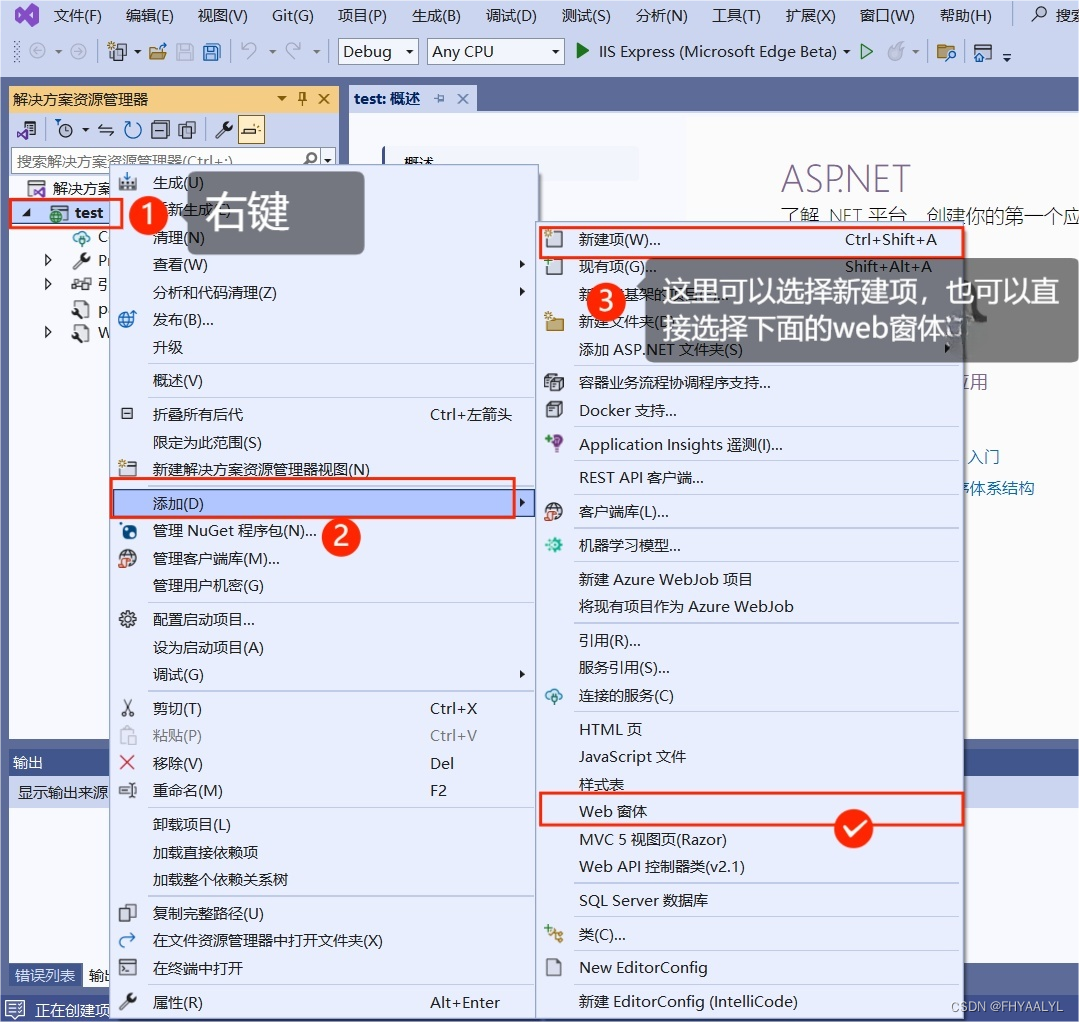Open the 调试(D) menu

coord(511,15)
